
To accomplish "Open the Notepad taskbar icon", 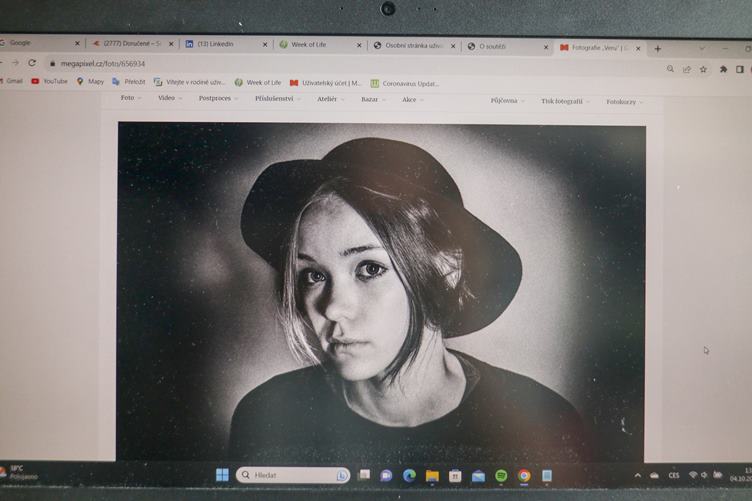I will point(547,476).
